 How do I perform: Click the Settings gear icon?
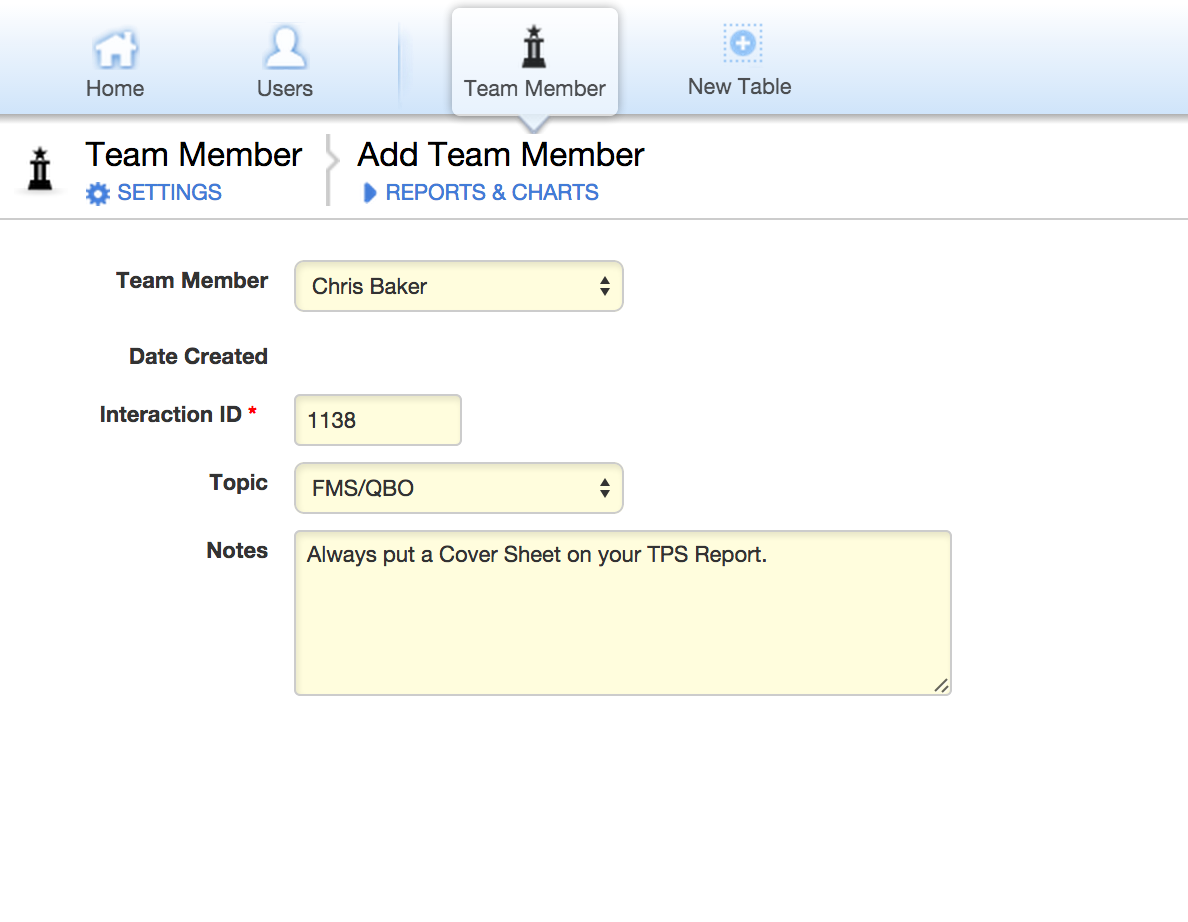(x=98, y=193)
